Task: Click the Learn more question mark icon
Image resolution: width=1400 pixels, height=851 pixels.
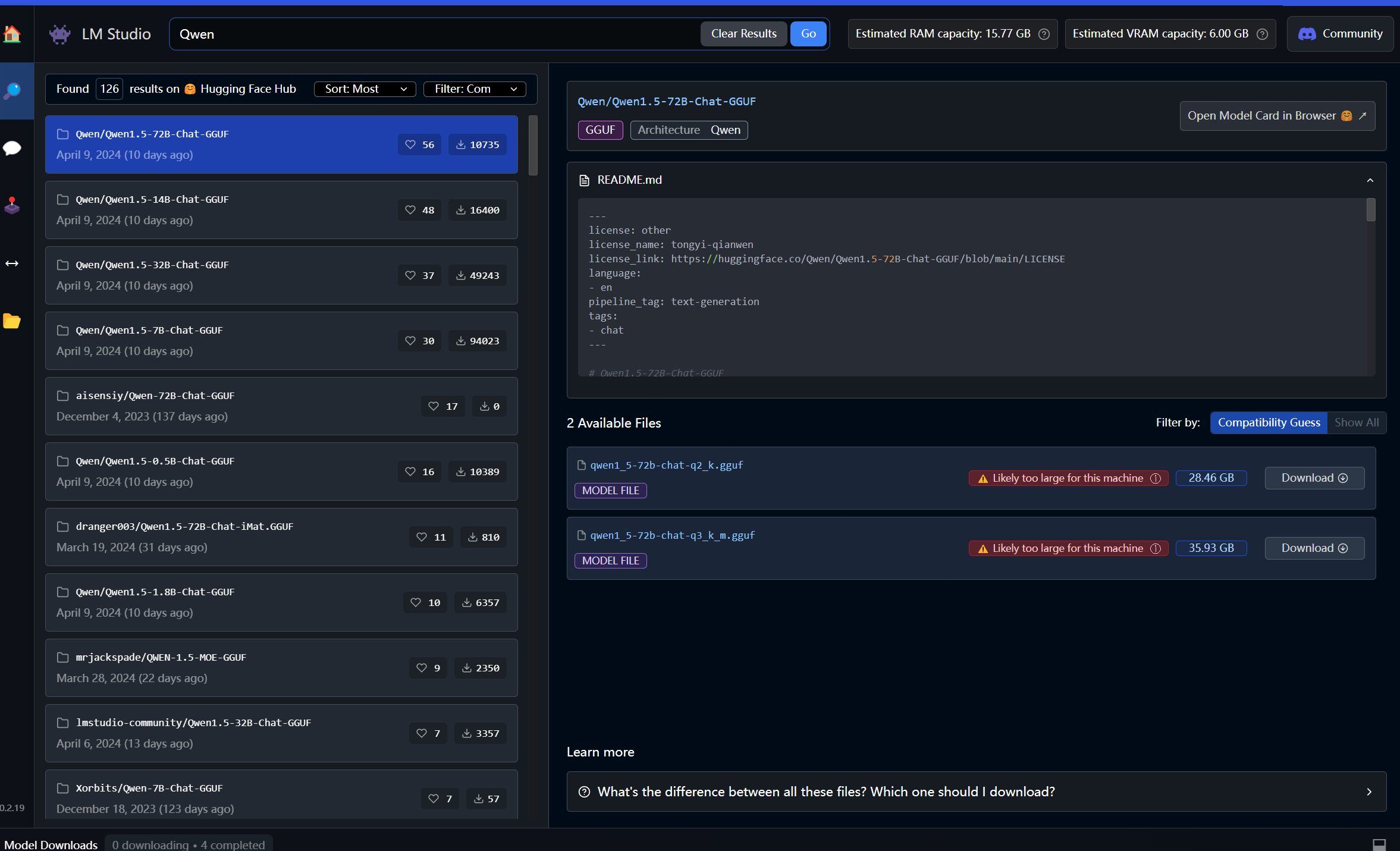Action: pyautogui.click(x=584, y=792)
